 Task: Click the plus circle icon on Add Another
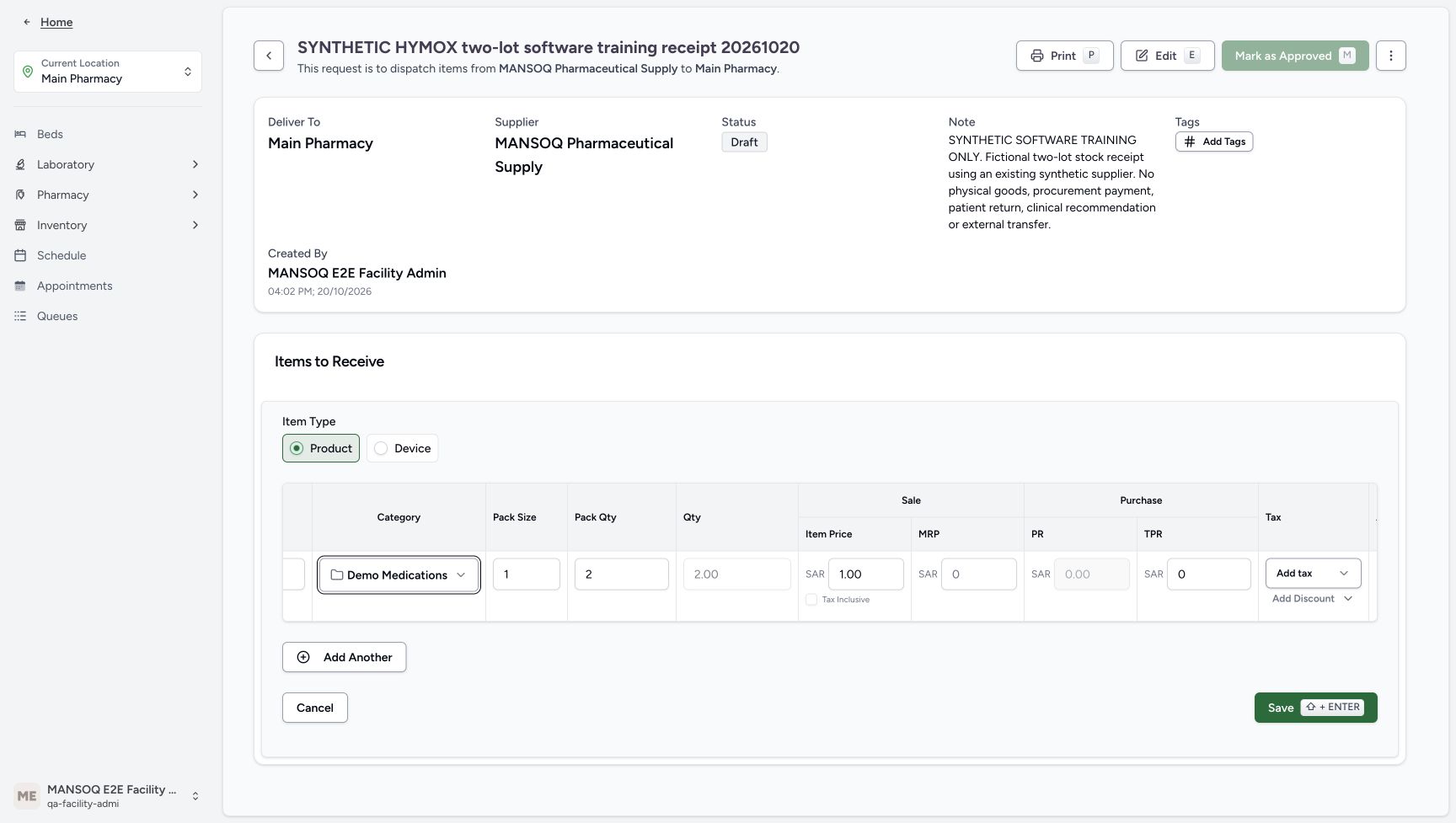pyautogui.click(x=303, y=657)
